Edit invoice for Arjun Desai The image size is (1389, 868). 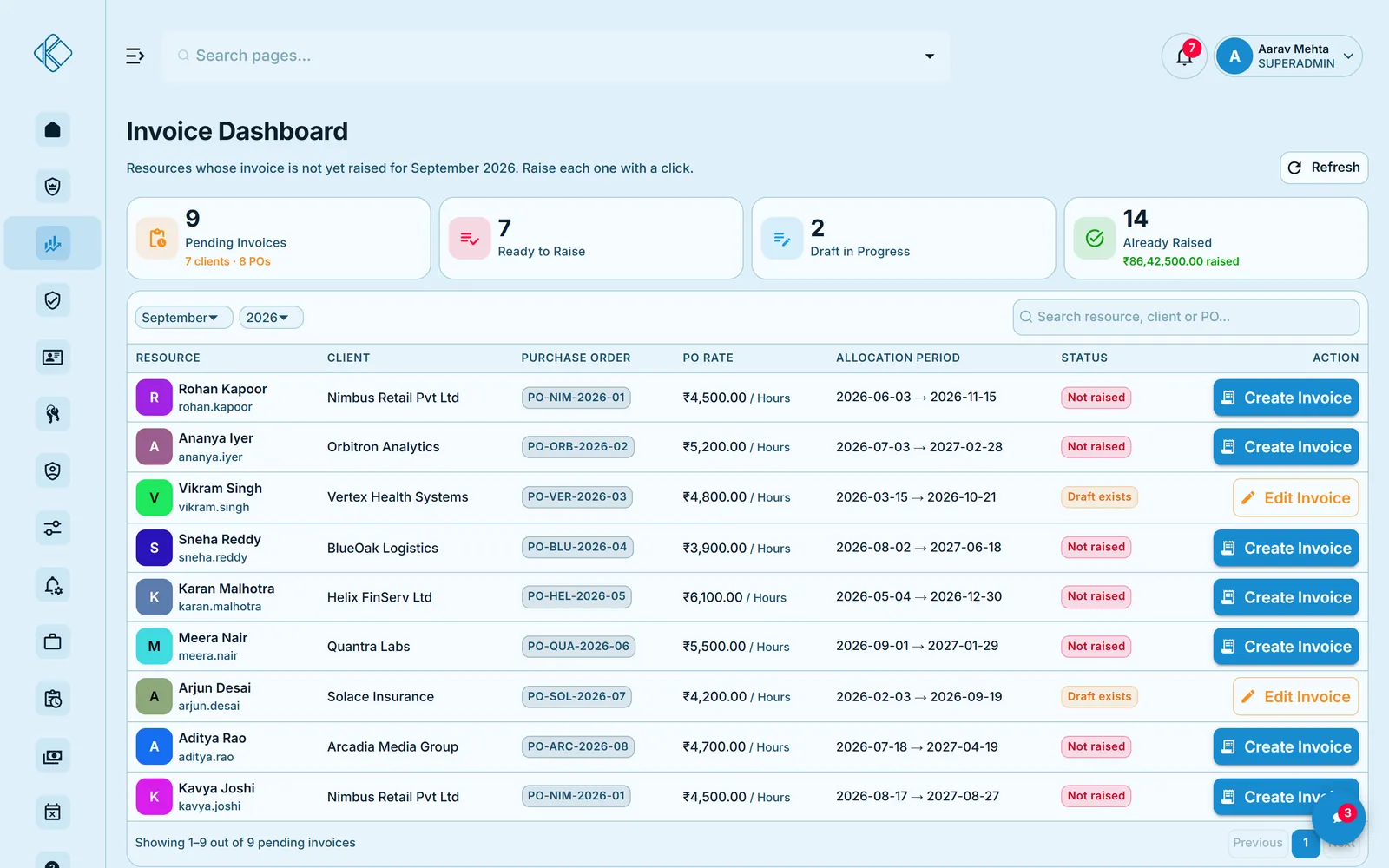(1295, 697)
